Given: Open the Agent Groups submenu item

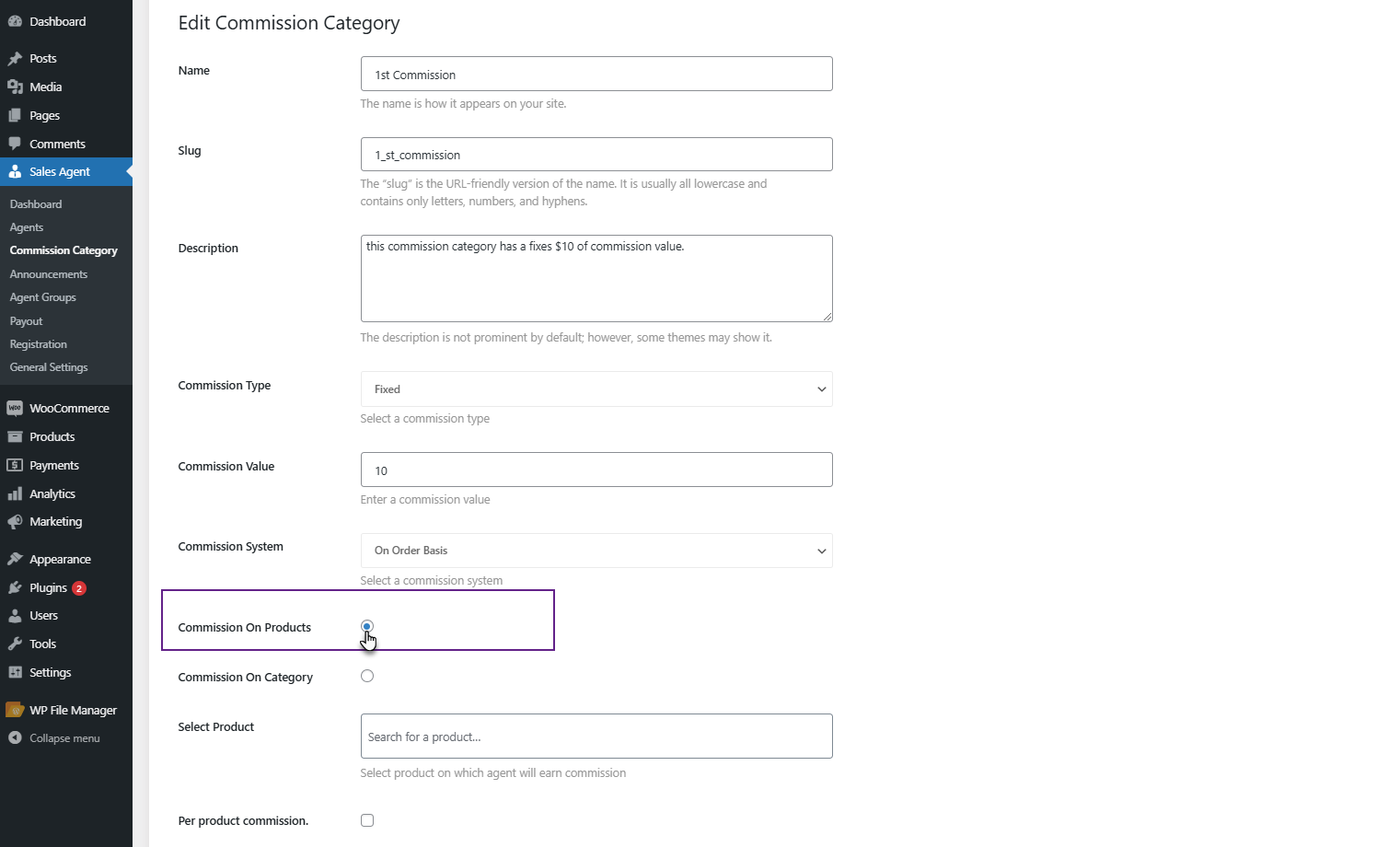Looking at the screenshot, I should [42, 297].
